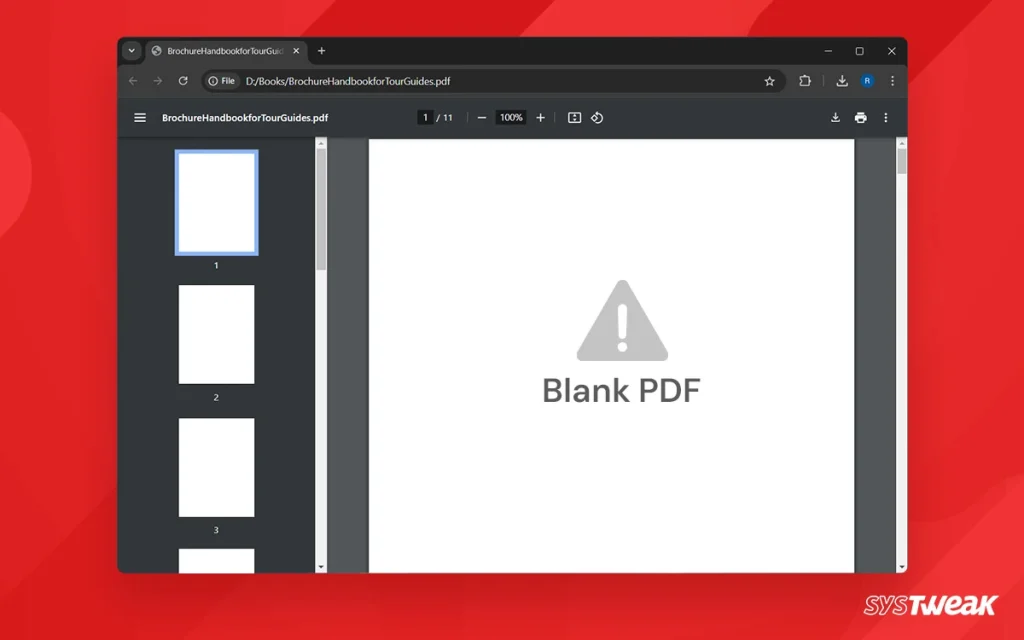Open the Extensions puzzle icon
Viewport: 1024px width, 640px height.
[x=805, y=81]
